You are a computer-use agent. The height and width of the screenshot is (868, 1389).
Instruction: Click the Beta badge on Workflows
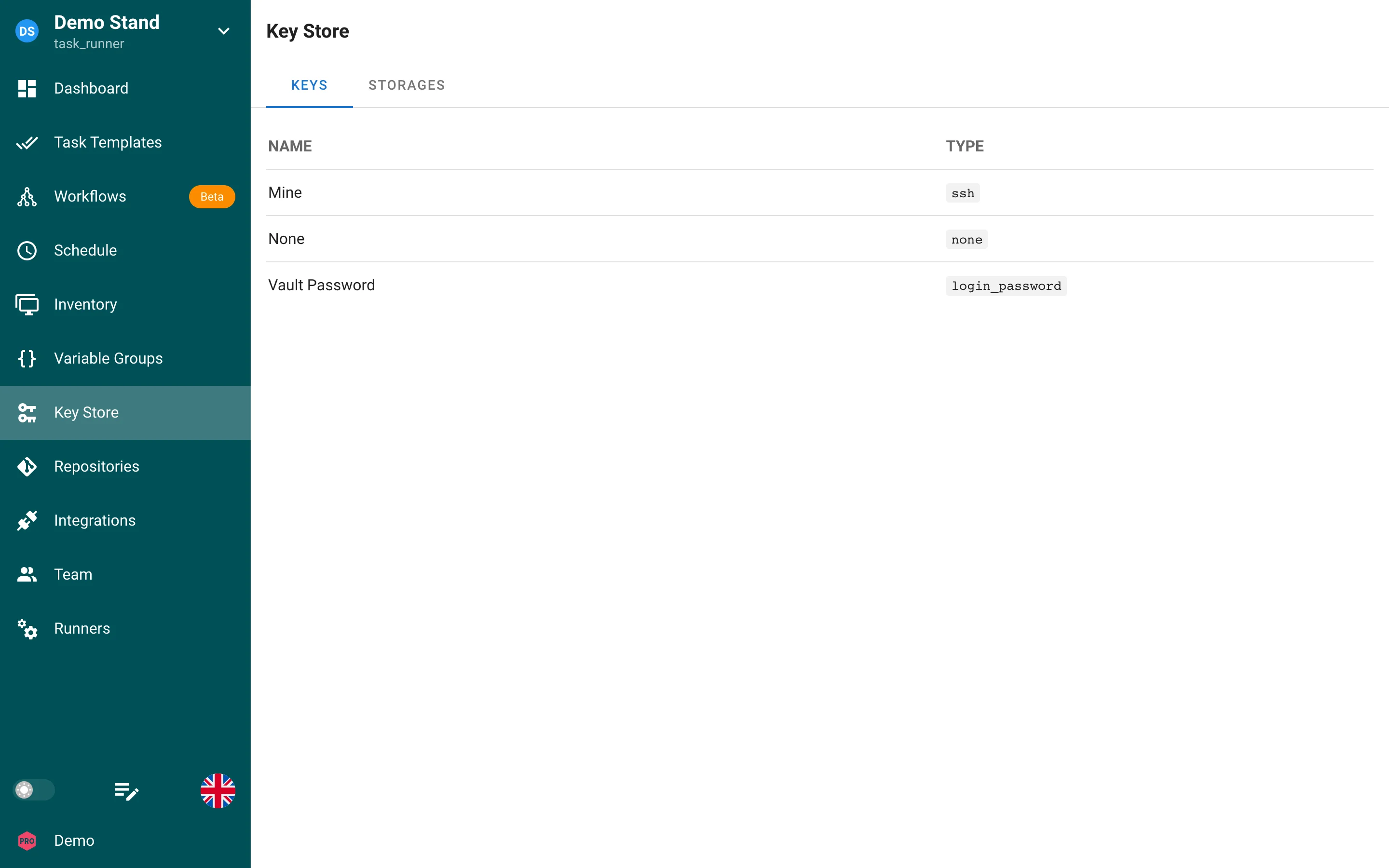pos(212,196)
